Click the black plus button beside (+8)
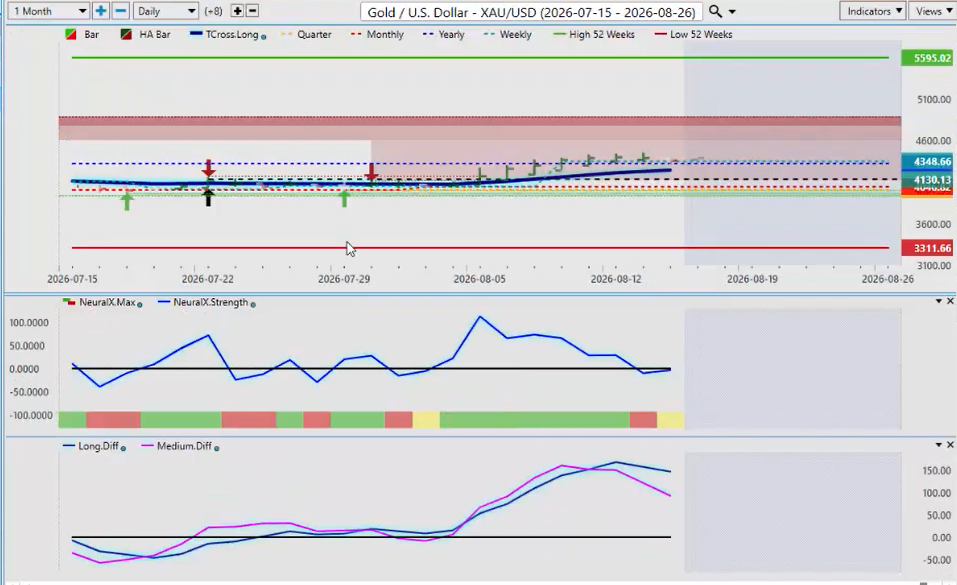The image size is (957, 585). click(237, 11)
